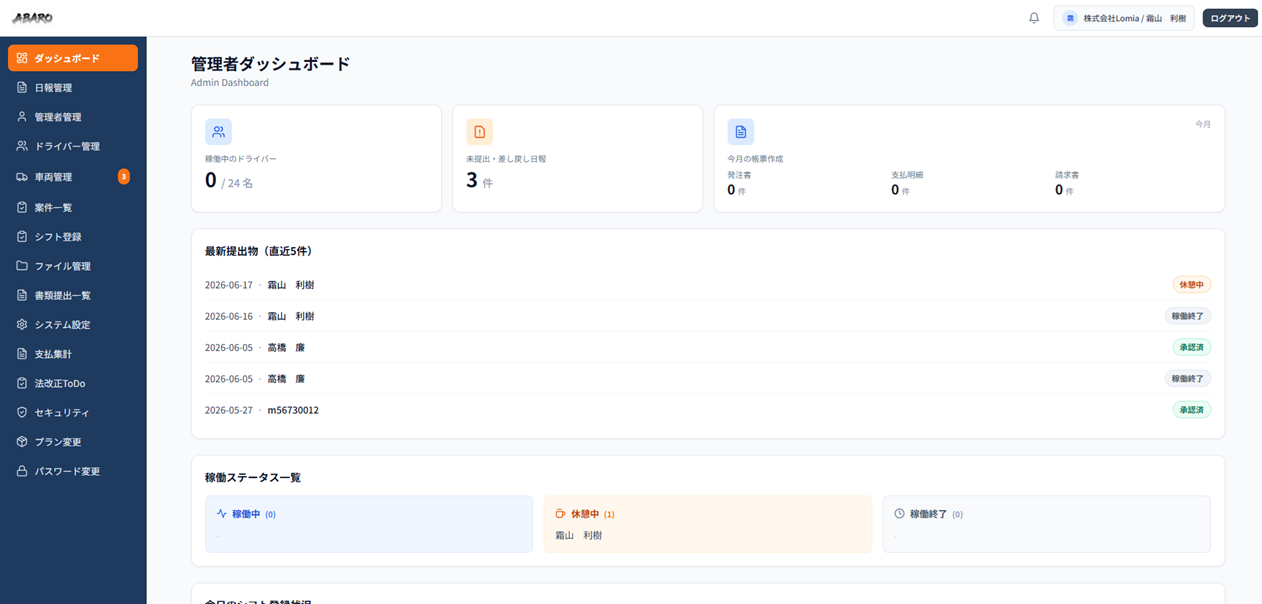Click the folder icon for ファイル管理
Screen dimensions: 1262x604
coord(22,266)
